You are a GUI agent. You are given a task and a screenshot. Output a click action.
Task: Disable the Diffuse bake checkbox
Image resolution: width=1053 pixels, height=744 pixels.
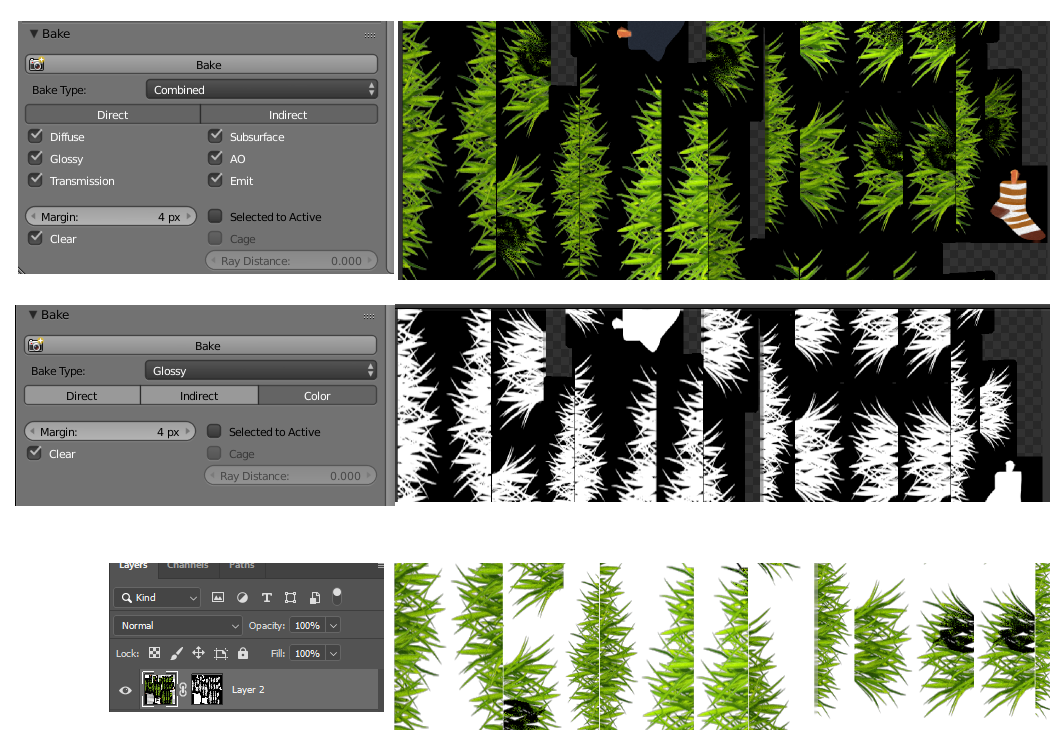click(36, 135)
